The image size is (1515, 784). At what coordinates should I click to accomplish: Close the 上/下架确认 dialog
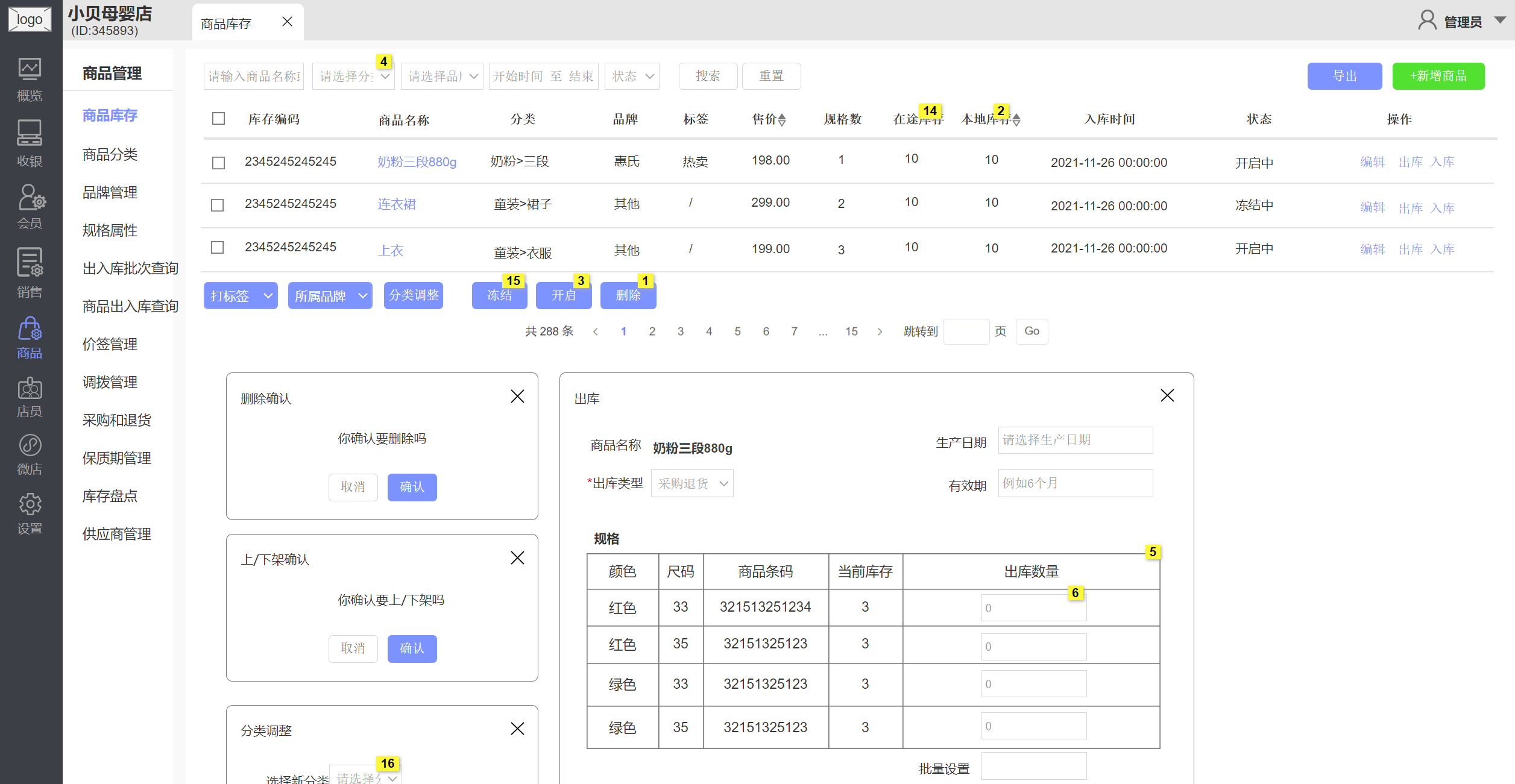pos(517,558)
